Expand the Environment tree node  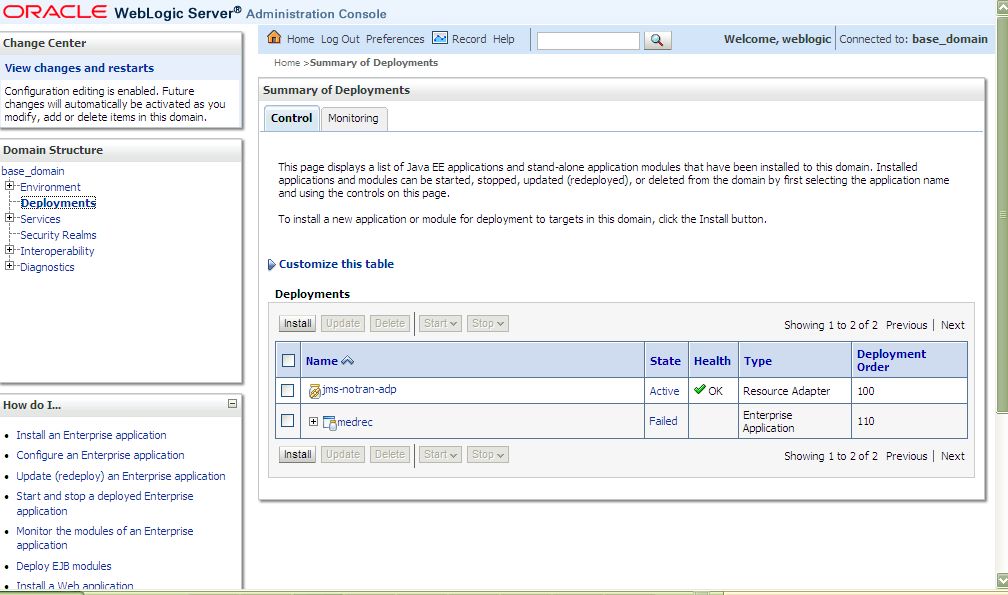9,186
